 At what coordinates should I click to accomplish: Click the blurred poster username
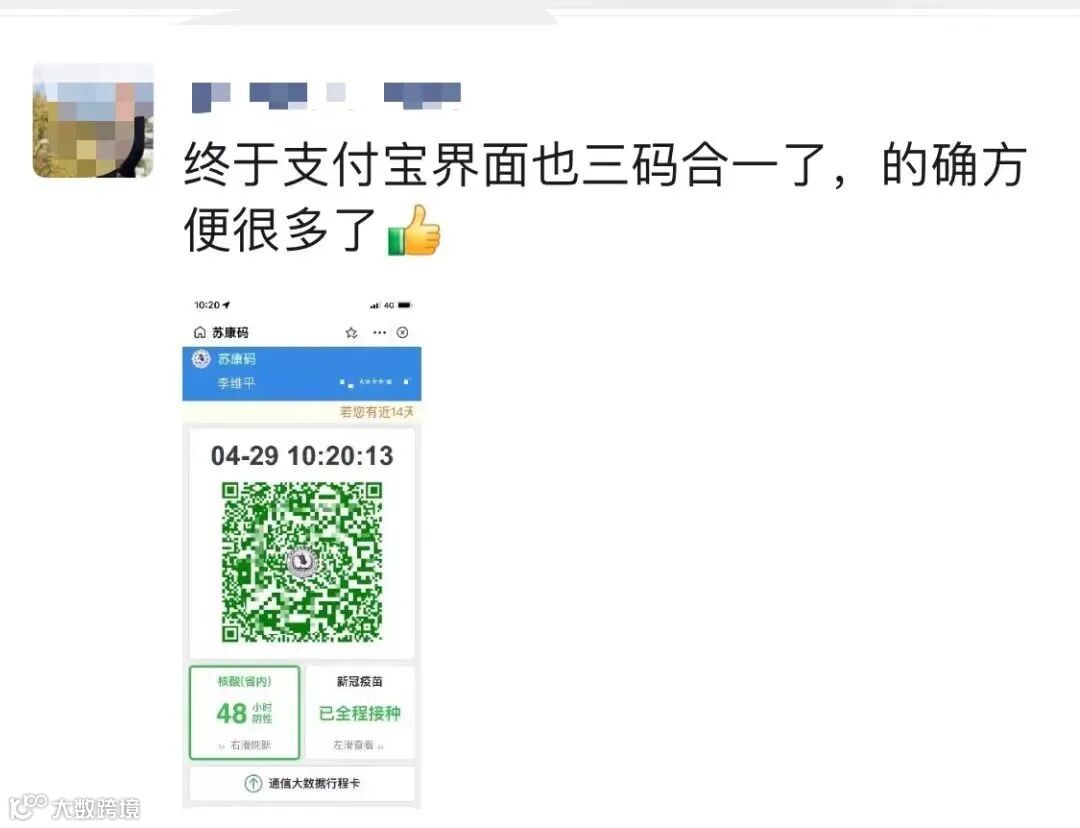(326, 96)
